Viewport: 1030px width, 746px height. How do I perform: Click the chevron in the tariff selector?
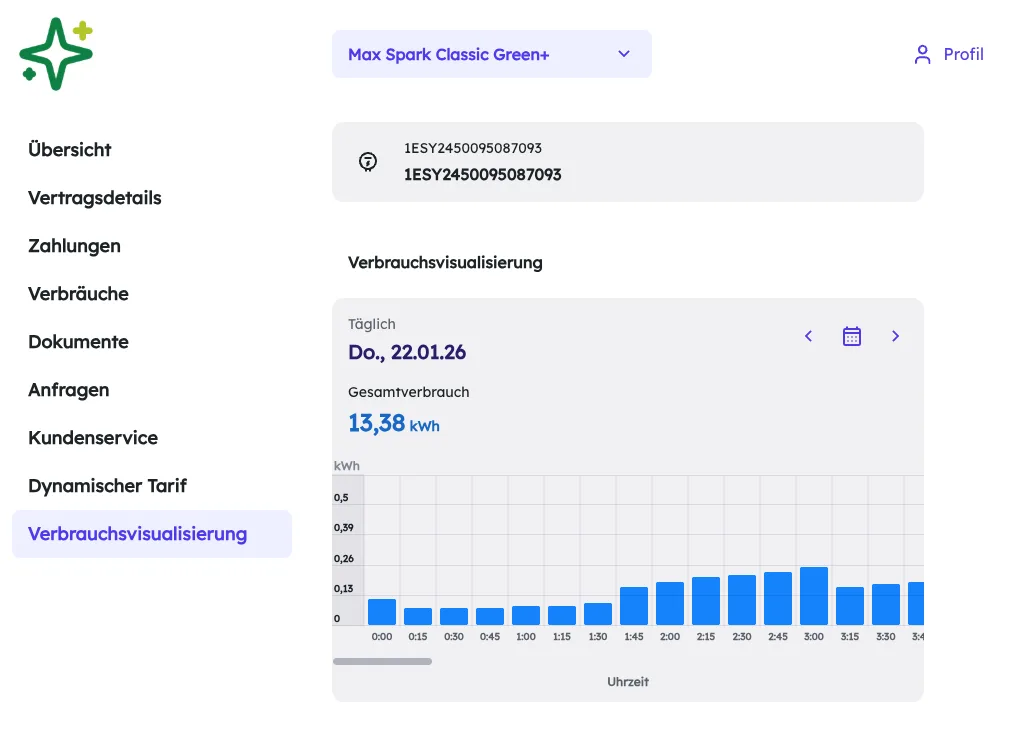624,54
